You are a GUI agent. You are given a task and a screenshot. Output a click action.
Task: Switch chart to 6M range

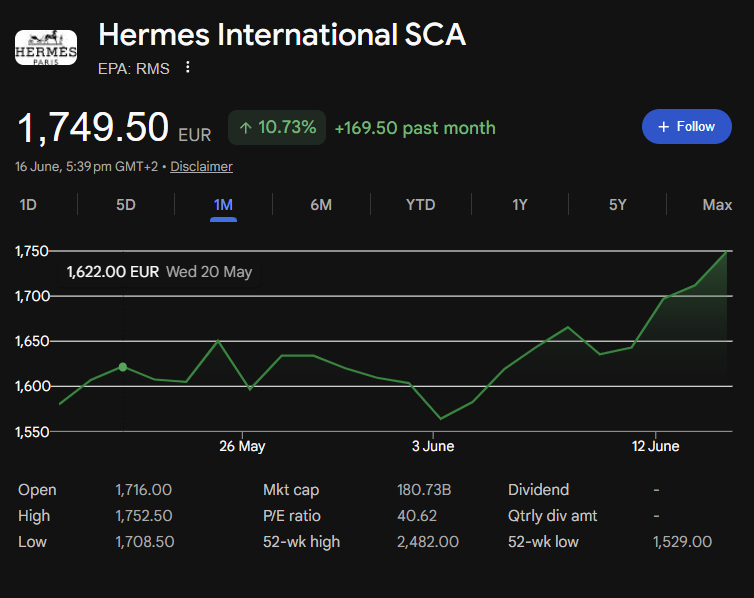click(x=321, y=205)
